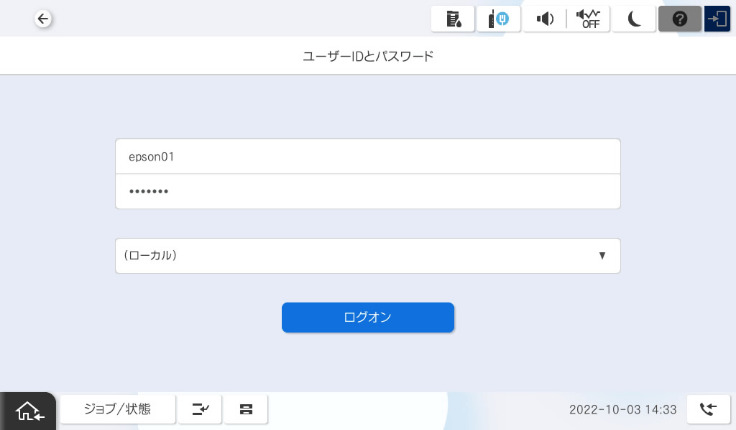This screenshot has width=736, height=430.
Task: Open the network connection status icon
Action: [x=498, y=19]
